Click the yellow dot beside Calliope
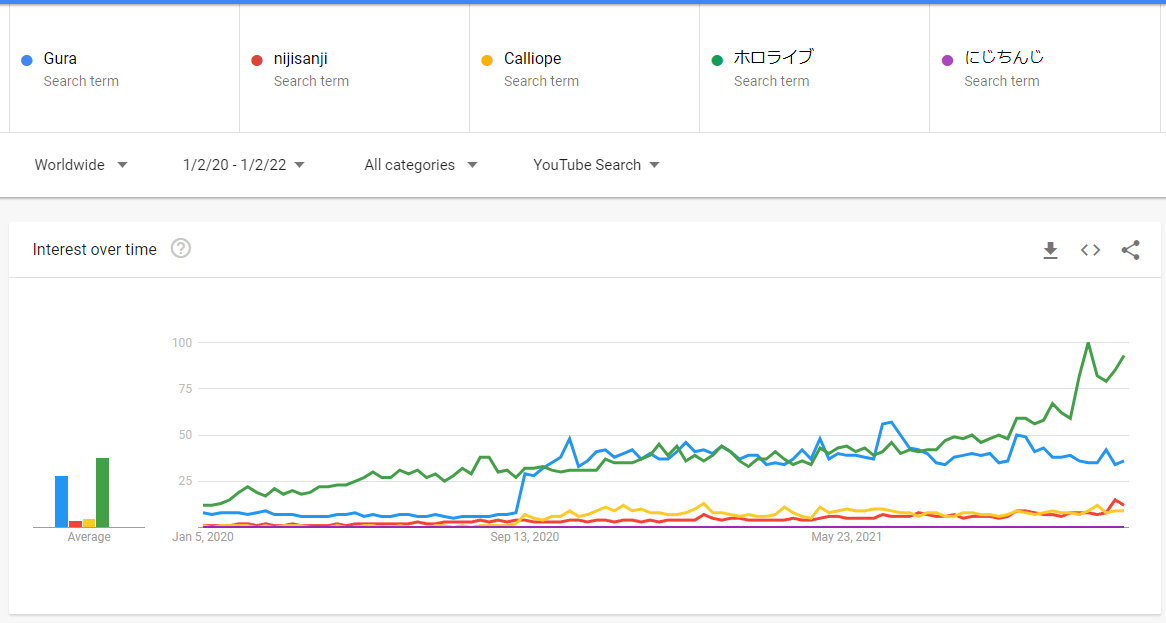Image resolution: width=1166 pixels, height=623 pixels. coord(487,60)
